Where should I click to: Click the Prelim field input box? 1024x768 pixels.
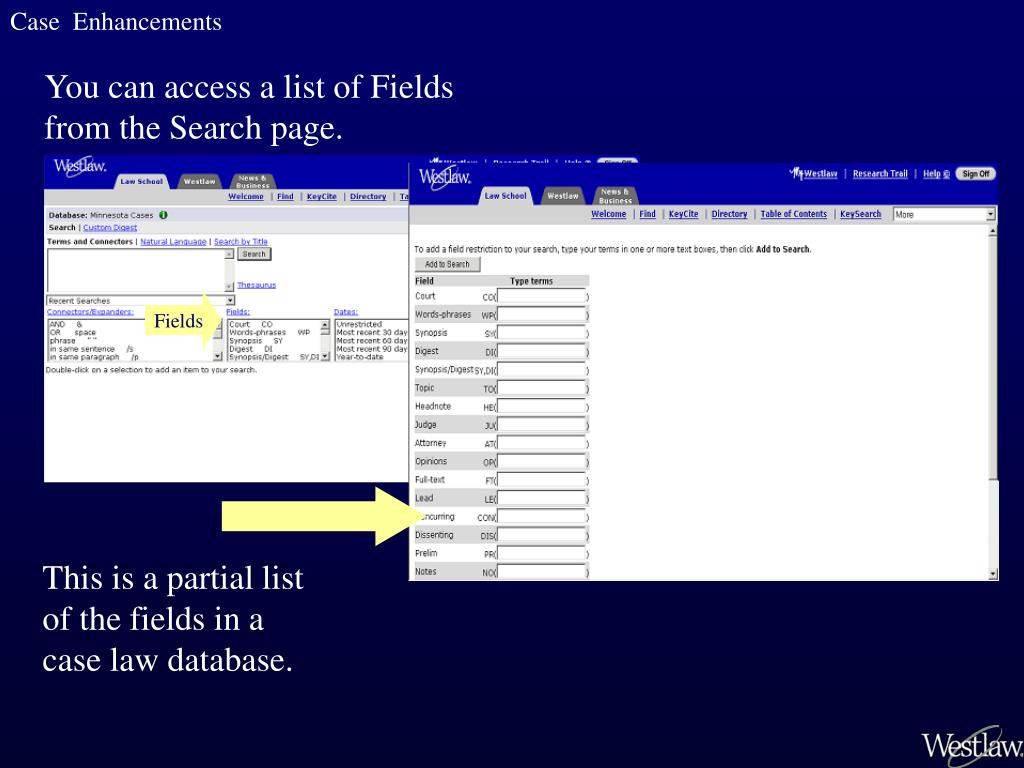(x=541, y=553)
